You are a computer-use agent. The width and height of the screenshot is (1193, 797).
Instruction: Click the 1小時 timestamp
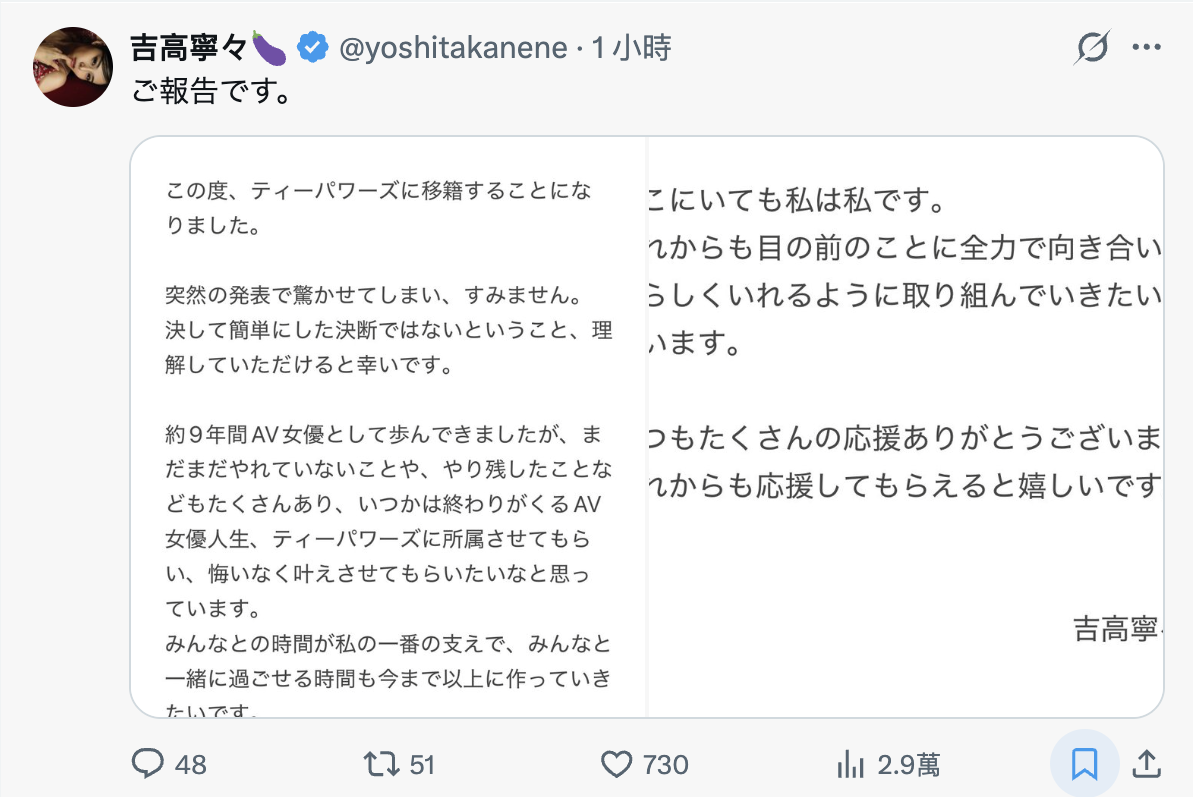point(631,47)
